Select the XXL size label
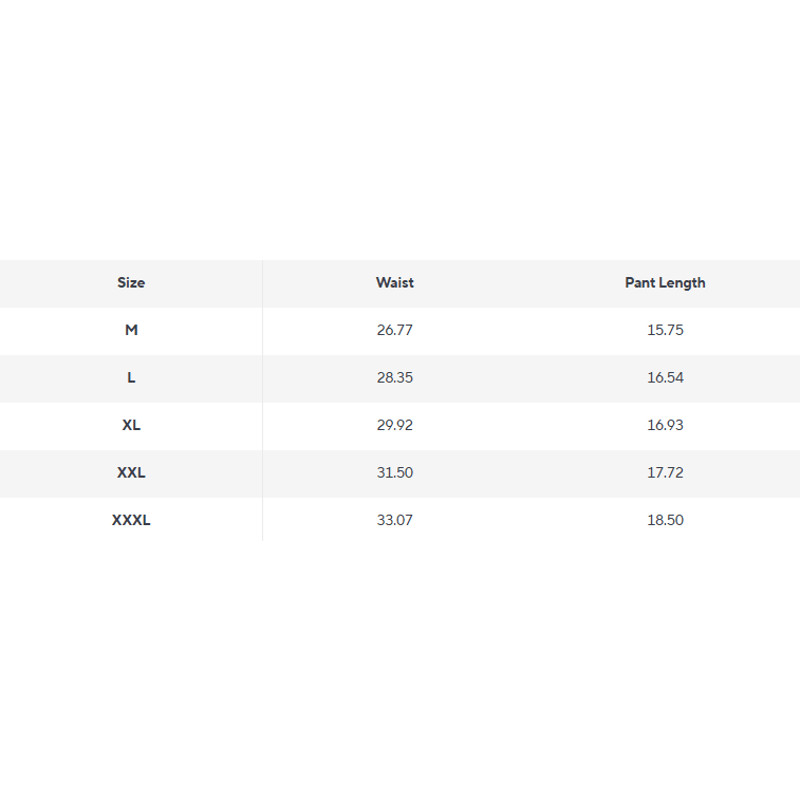 click(x=131, y=473)
